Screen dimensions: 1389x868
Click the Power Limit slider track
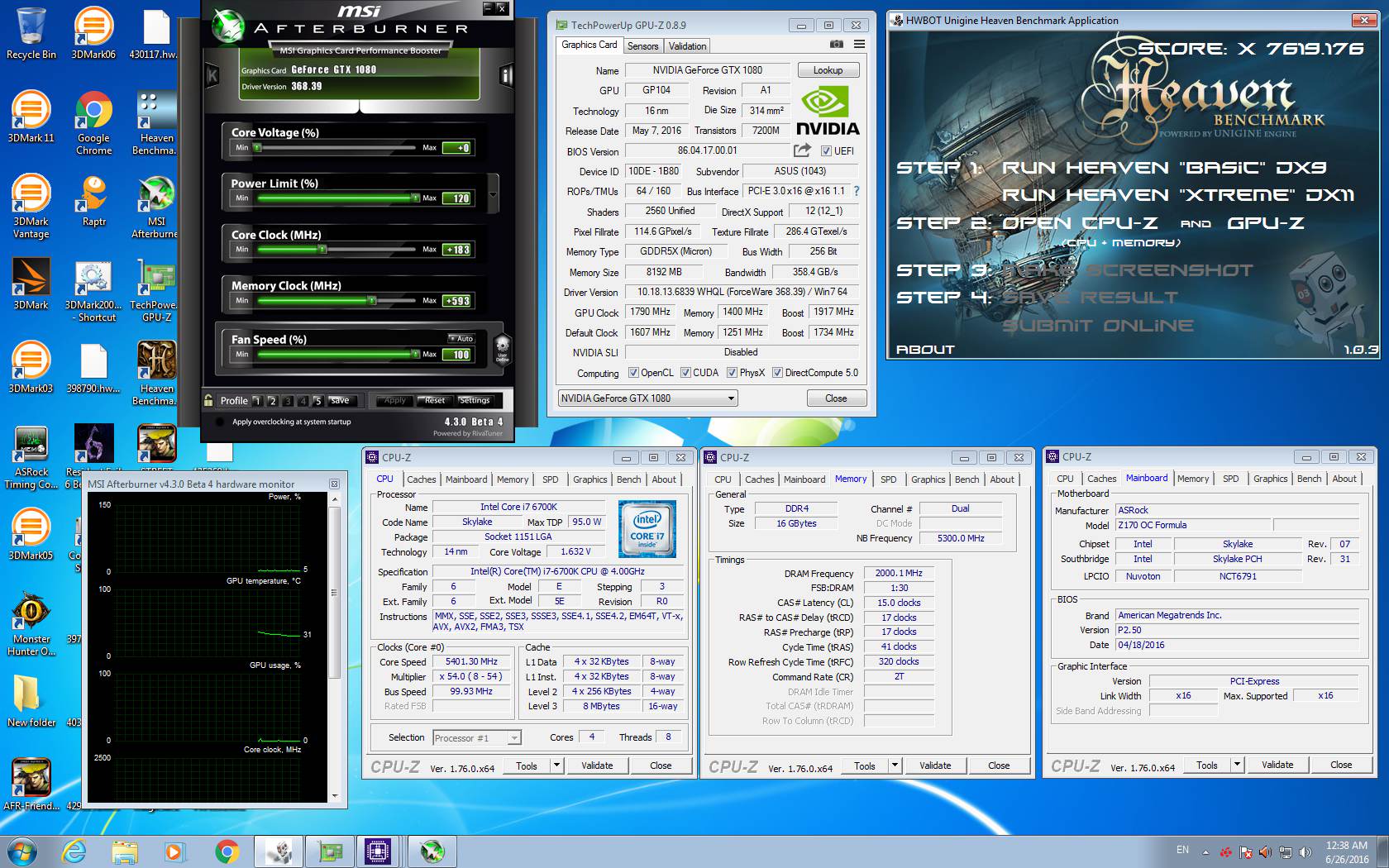[x=337, y=198]
